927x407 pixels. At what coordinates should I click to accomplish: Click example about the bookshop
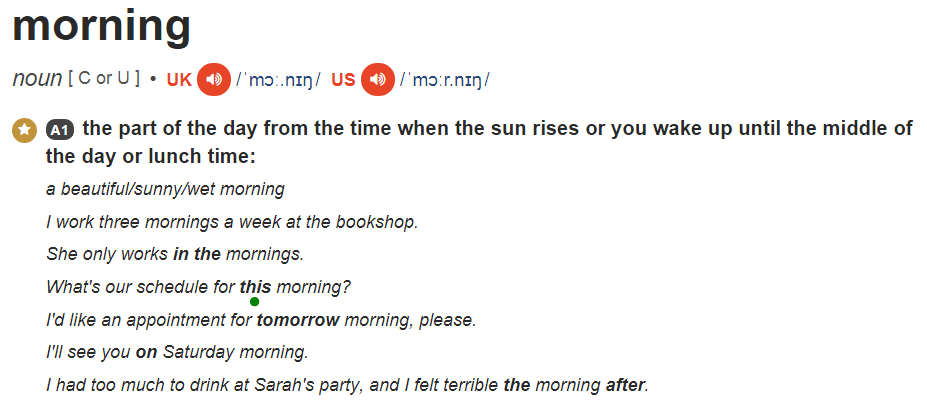click(232, 222)
